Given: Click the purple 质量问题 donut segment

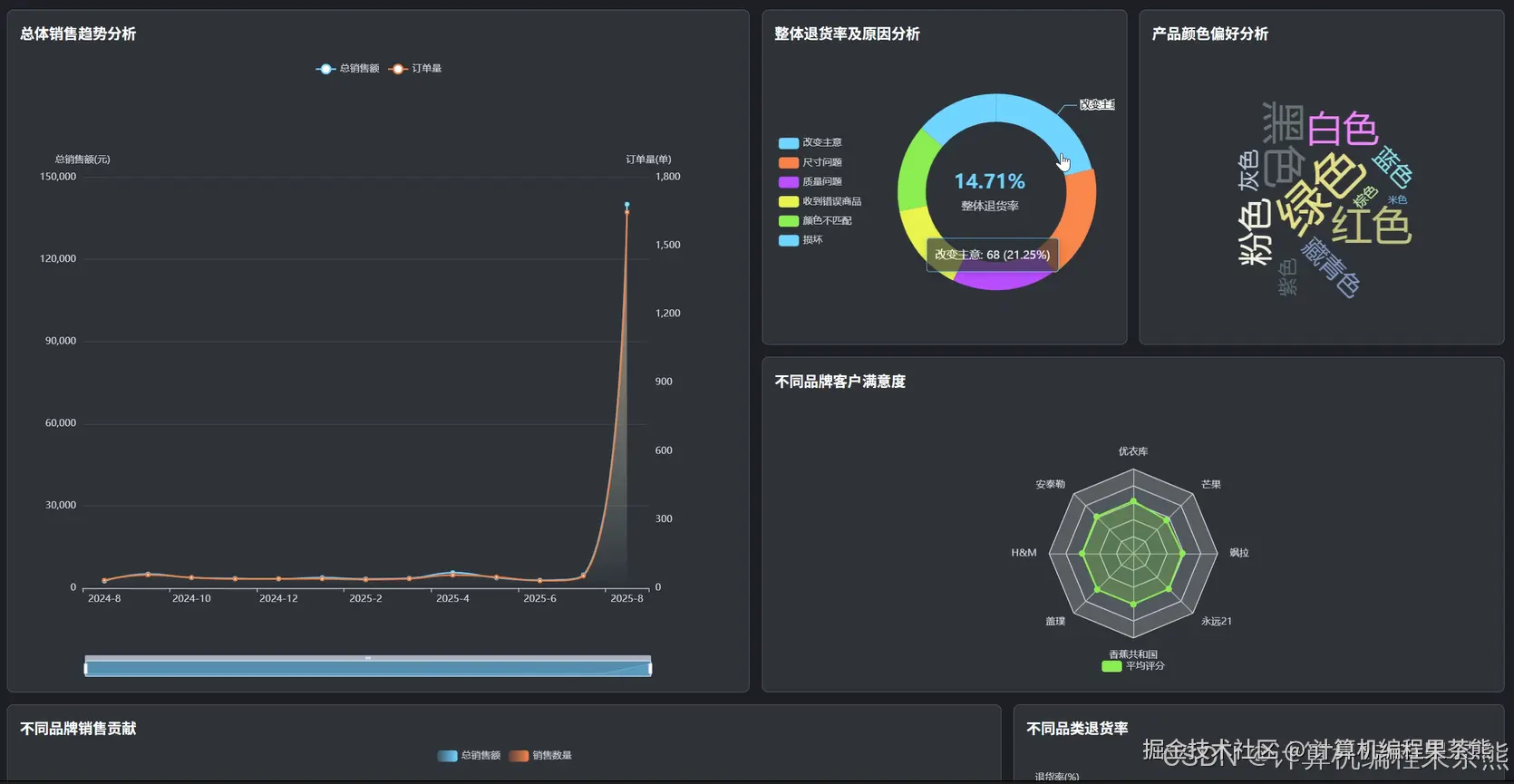Looking at the screenshot, I should pos(1002,280).
